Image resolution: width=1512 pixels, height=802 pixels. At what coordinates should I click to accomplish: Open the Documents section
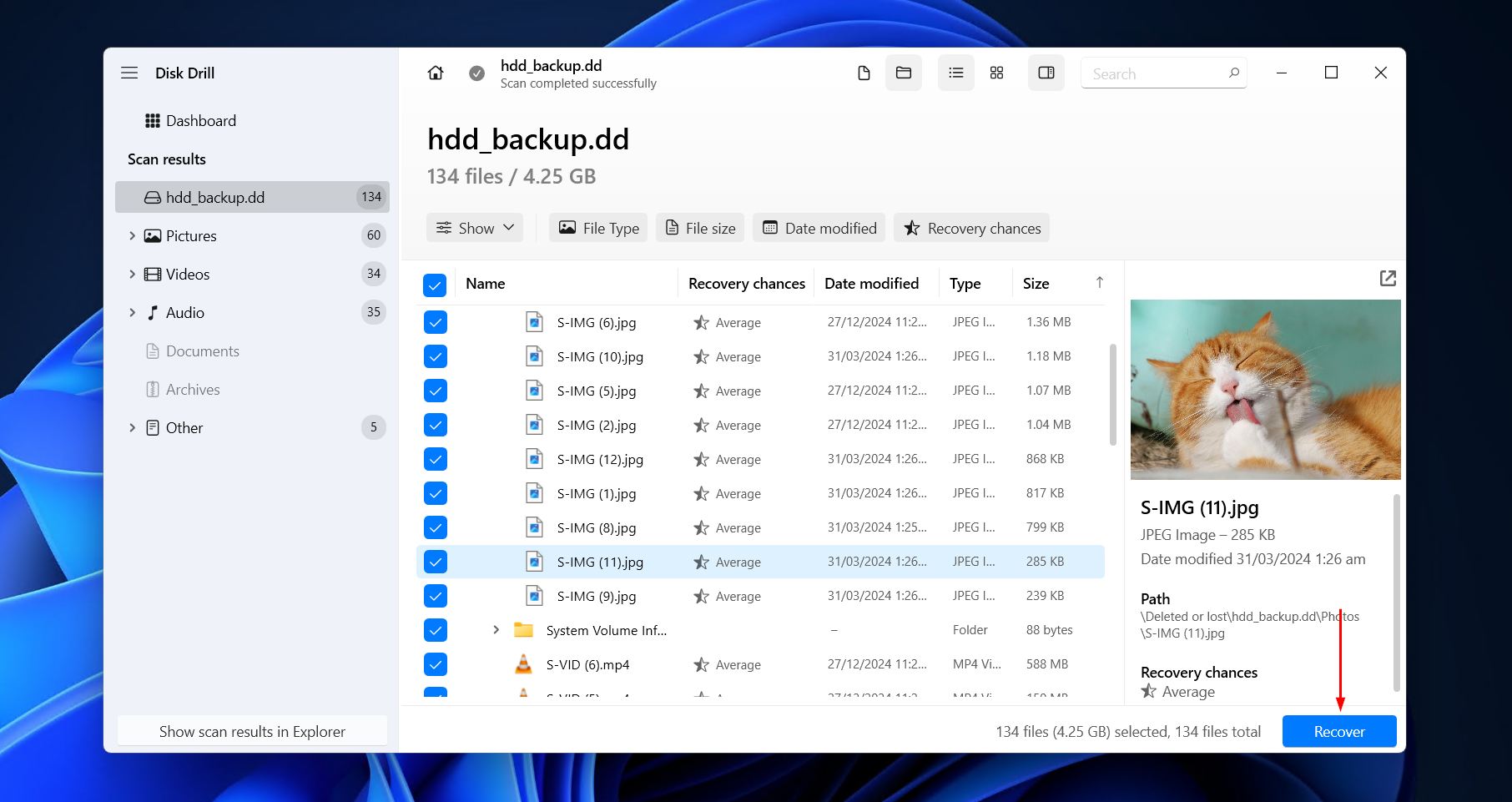203,351
